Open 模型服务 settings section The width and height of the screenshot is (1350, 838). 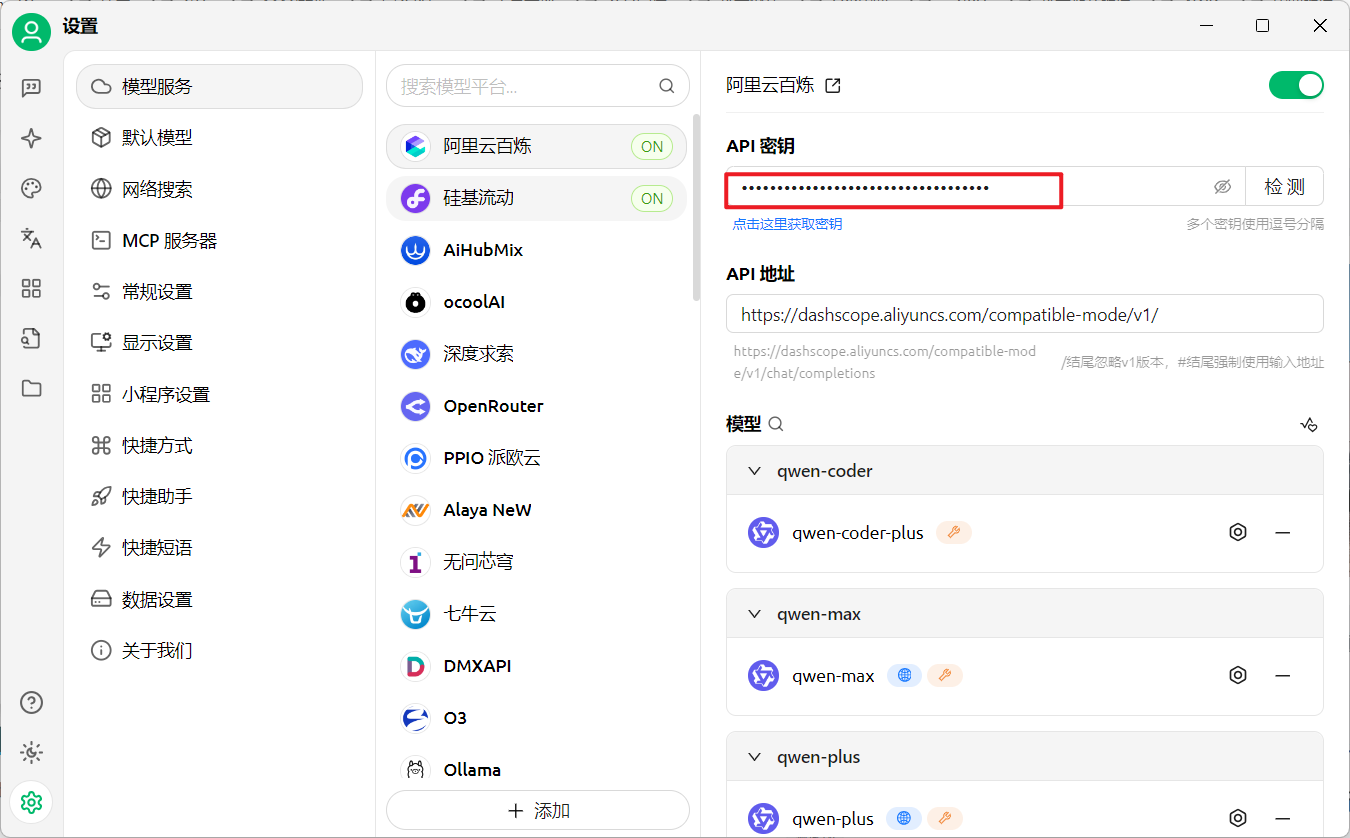click(219, 87)
